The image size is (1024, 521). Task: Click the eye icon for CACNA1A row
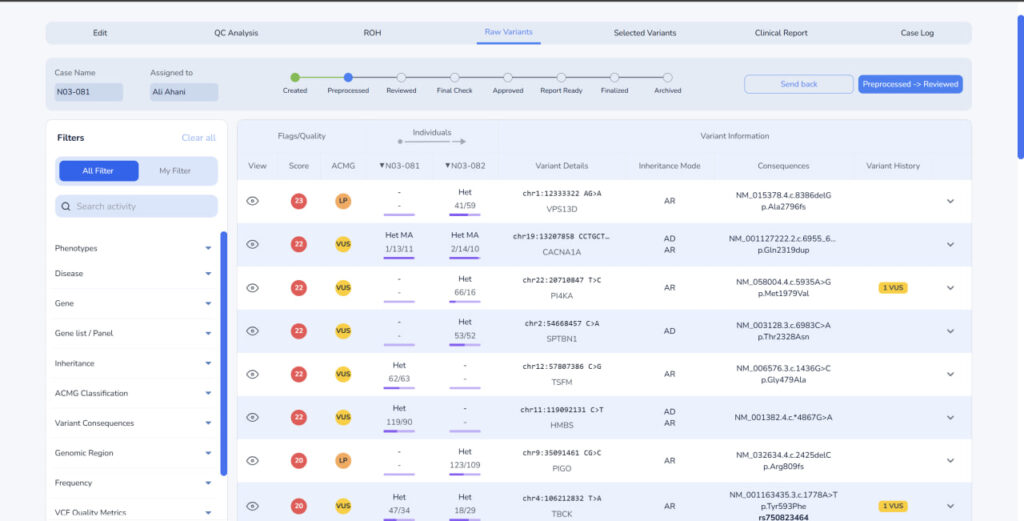click(x=253, y=244)
